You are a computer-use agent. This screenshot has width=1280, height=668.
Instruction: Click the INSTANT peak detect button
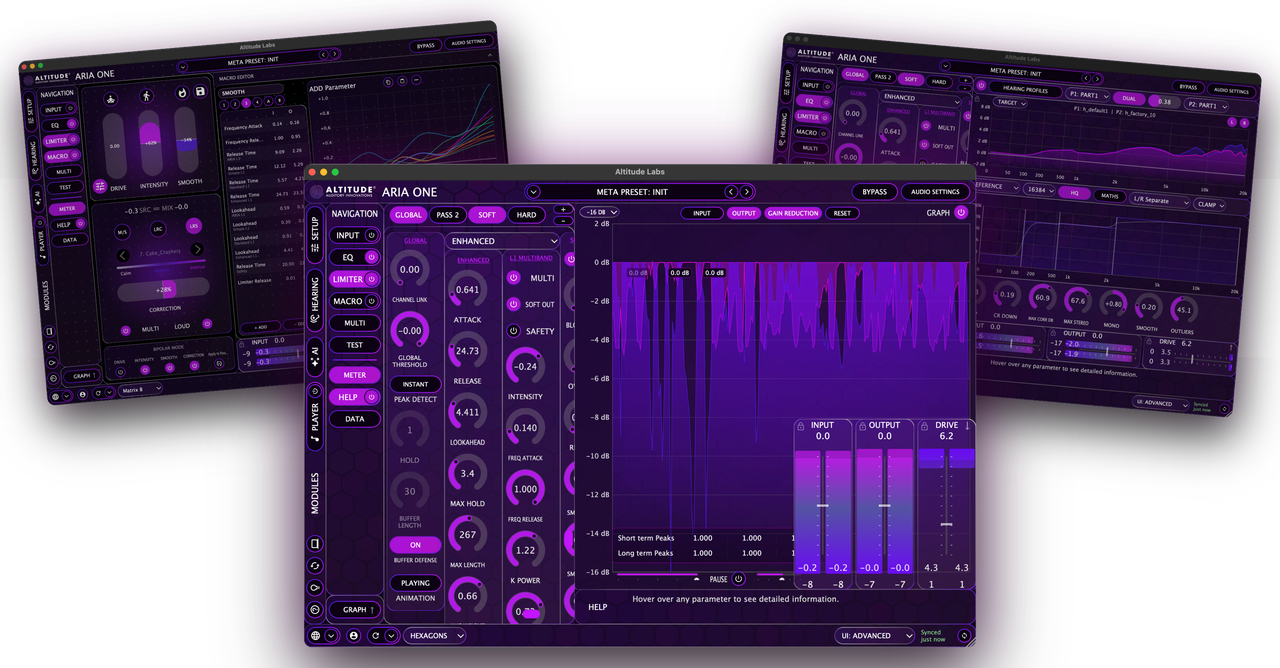(415, 384)
